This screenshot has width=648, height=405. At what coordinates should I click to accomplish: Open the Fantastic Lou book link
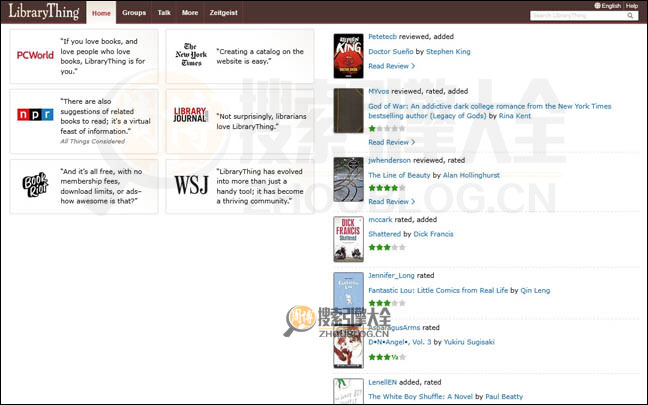(x=438, y=291)
